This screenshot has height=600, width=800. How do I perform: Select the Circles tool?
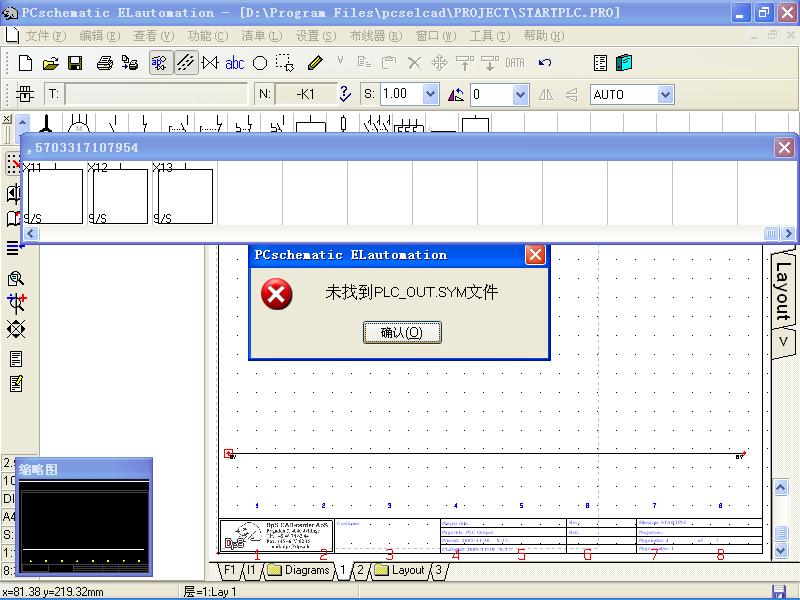(x=260, y=63)
